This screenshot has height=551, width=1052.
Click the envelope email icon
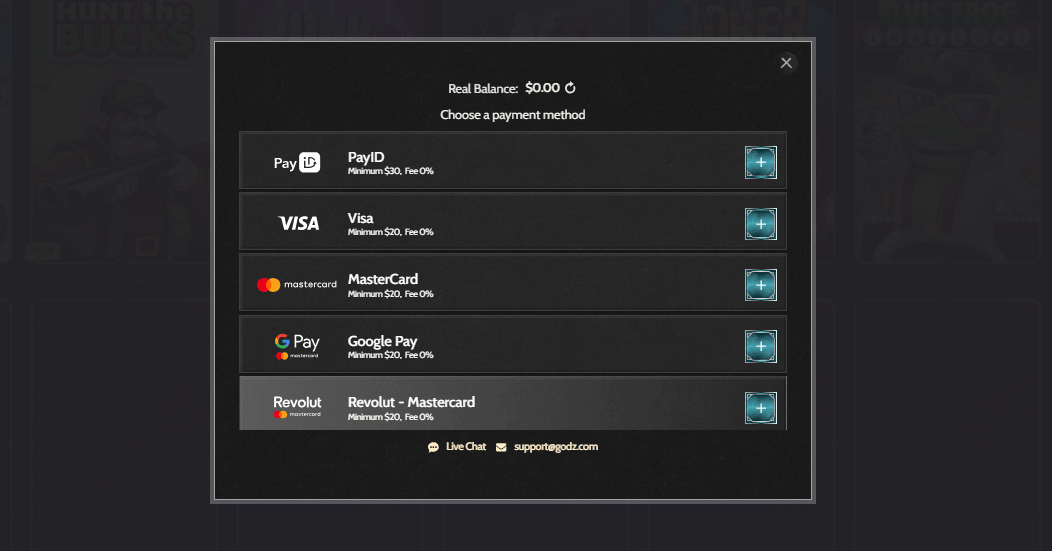(501, 447)
